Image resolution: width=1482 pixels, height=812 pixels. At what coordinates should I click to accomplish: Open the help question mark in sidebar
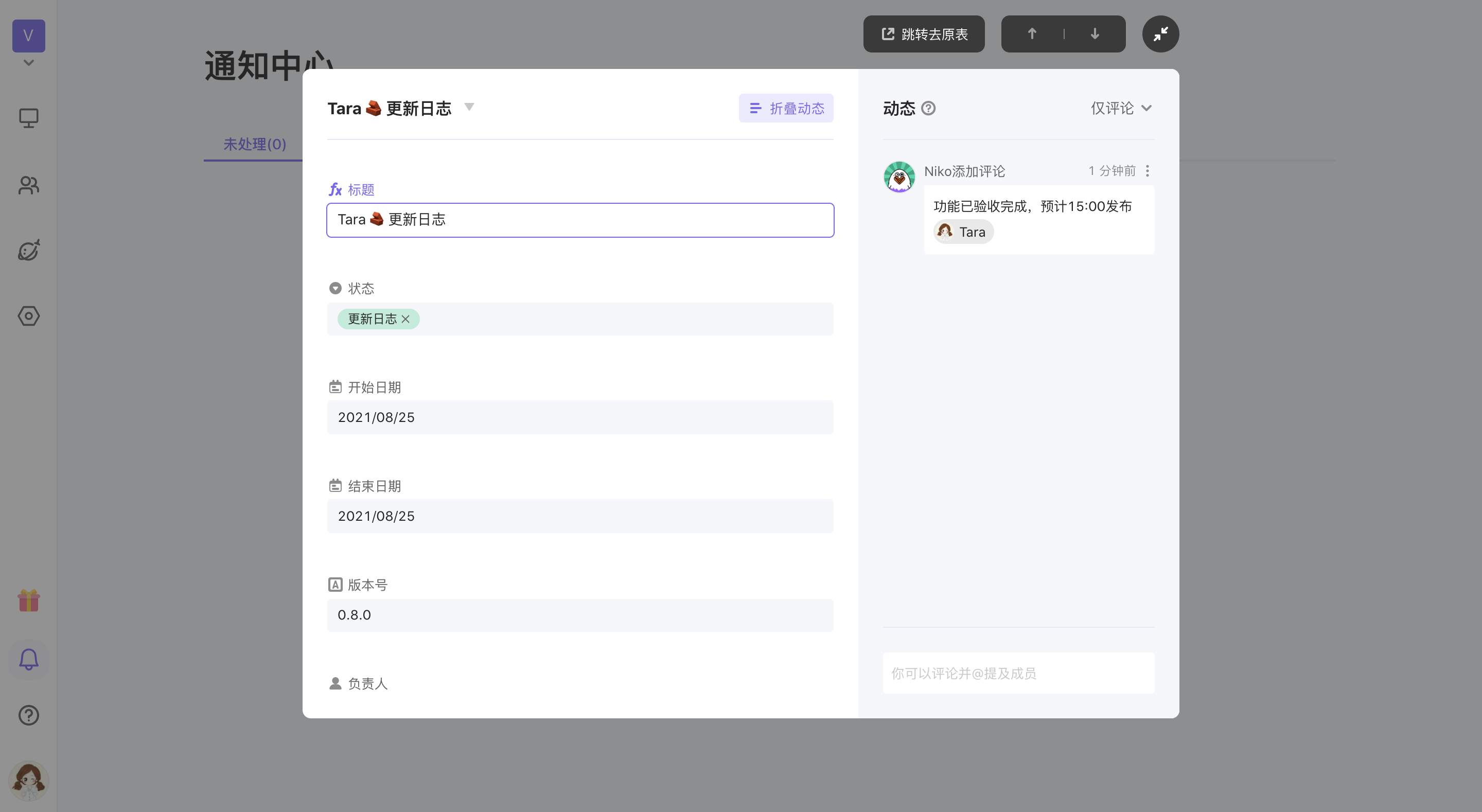coord(28,715)
